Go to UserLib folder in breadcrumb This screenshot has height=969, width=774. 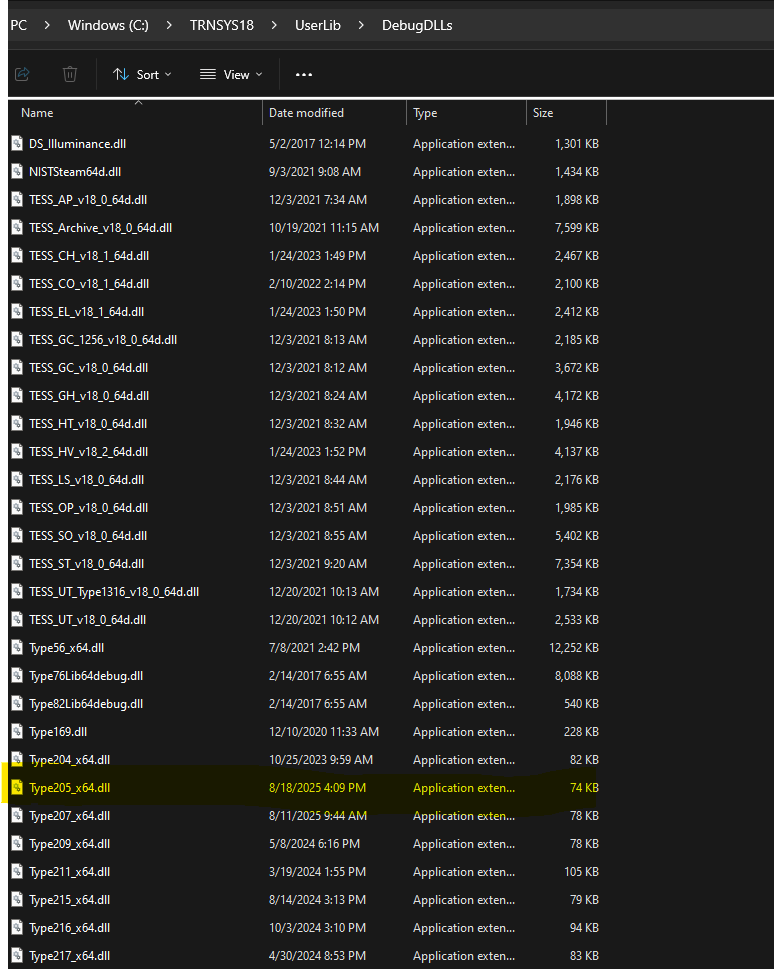pyautogui.click(x=317, y=25)
